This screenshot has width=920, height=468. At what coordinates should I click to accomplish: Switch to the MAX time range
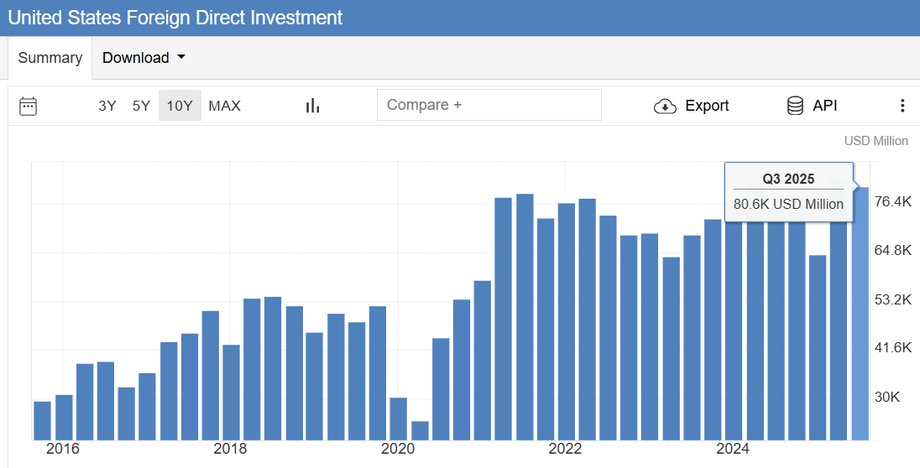click(224, 106)
